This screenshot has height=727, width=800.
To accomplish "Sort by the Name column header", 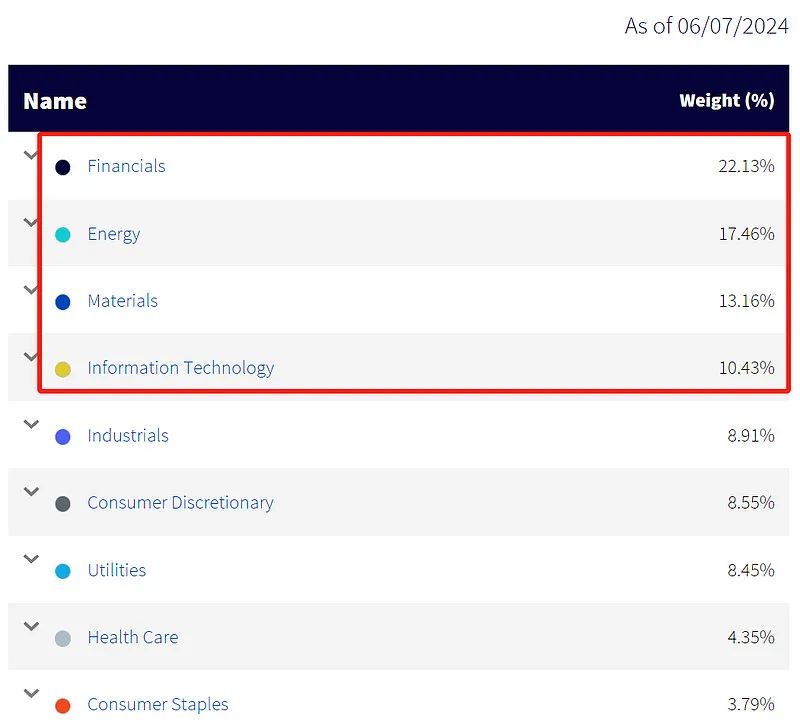I will [55, 101].
